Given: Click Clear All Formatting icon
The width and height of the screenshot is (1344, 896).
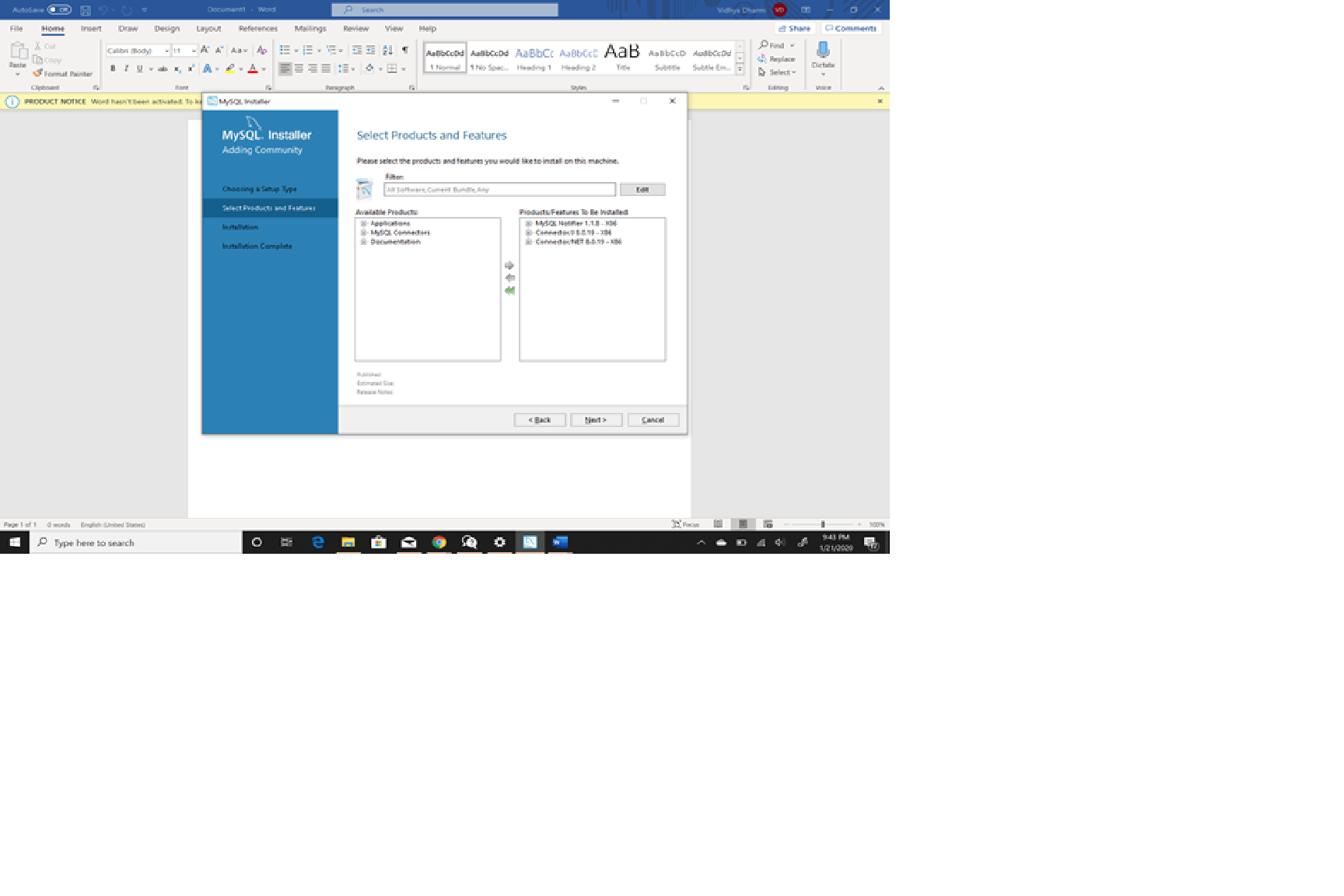Looking at the screenshot, I should tap(261, 51).
